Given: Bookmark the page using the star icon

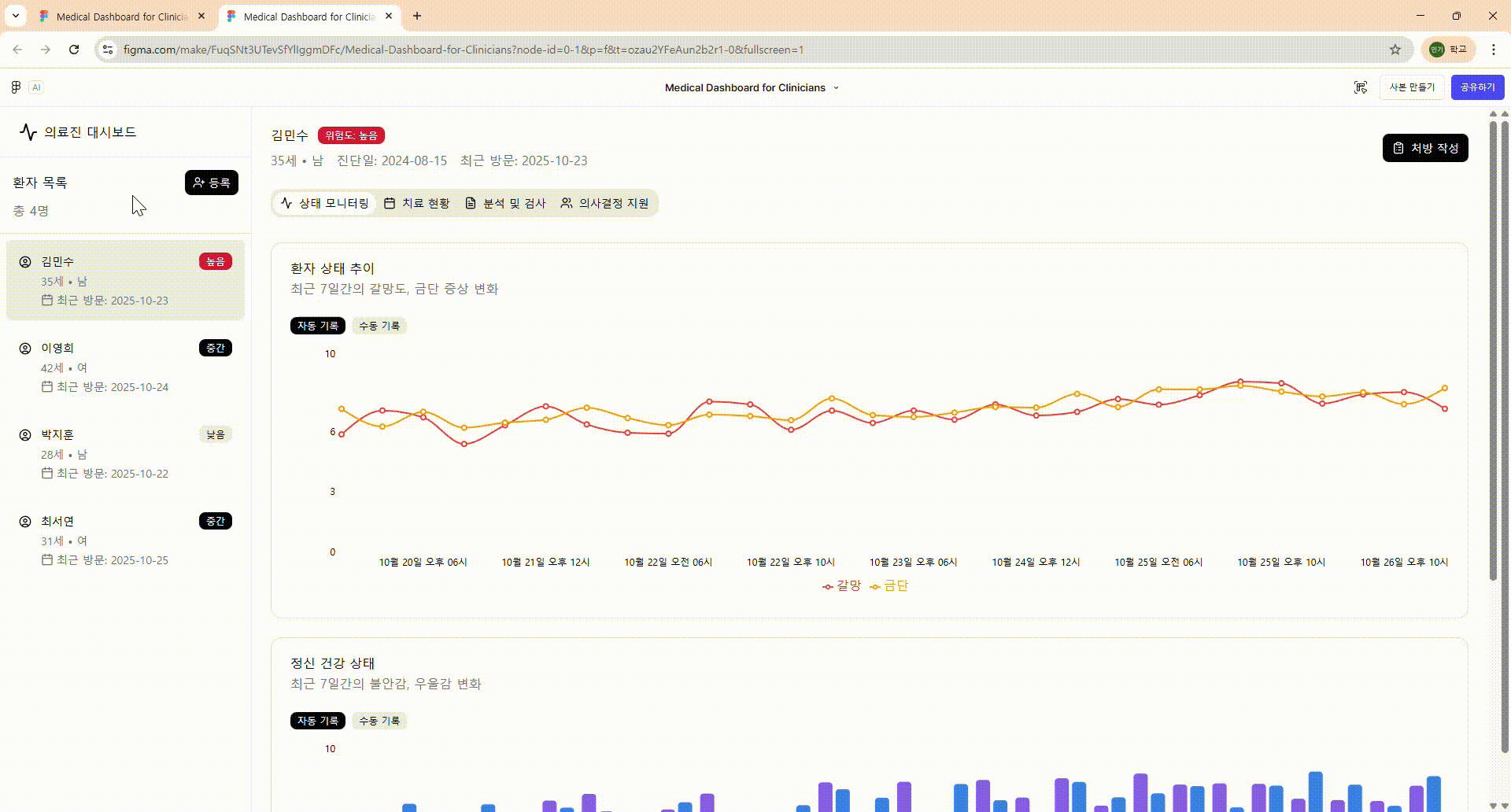Looking at the screenshot, I should click(1396, 50).
